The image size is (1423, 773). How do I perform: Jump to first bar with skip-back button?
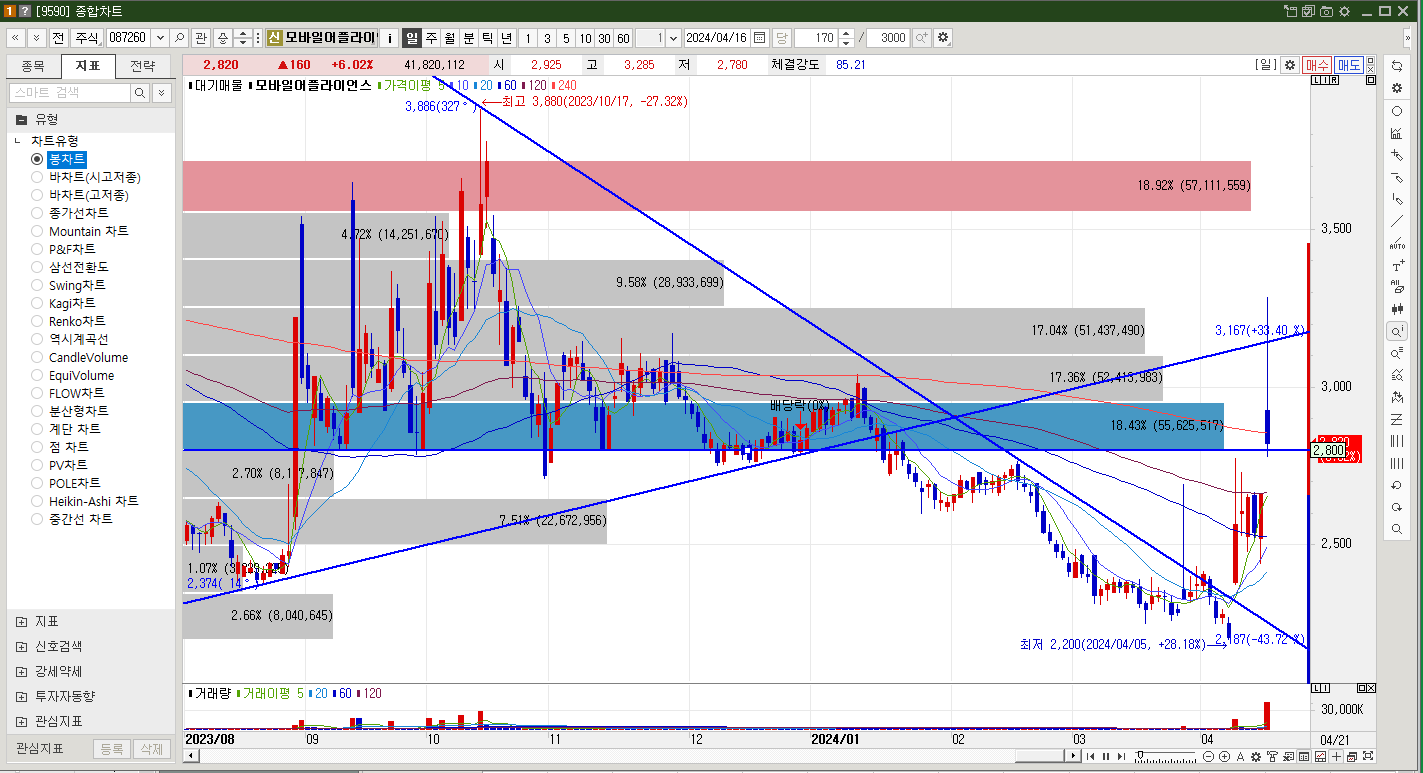click(x=1090, y=756)
